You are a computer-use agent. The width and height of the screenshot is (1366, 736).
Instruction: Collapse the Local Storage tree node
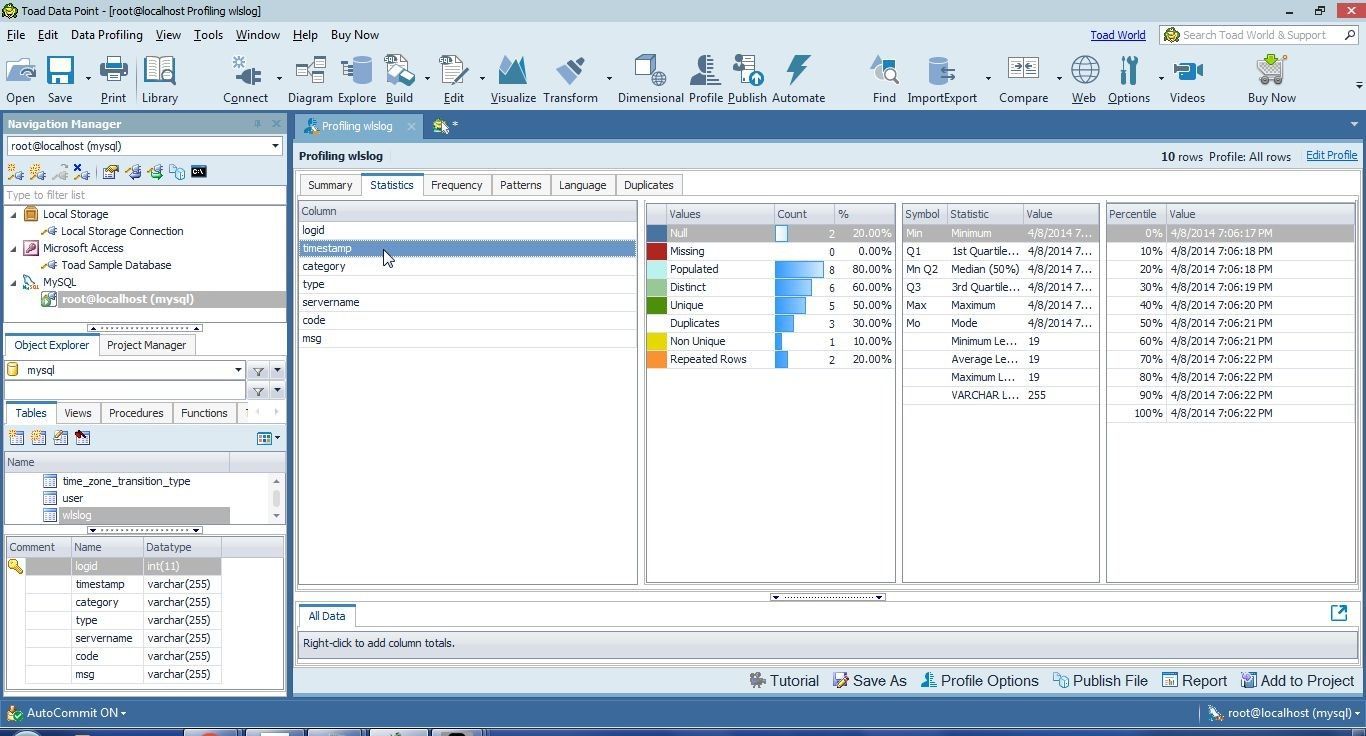coord(14,214)
